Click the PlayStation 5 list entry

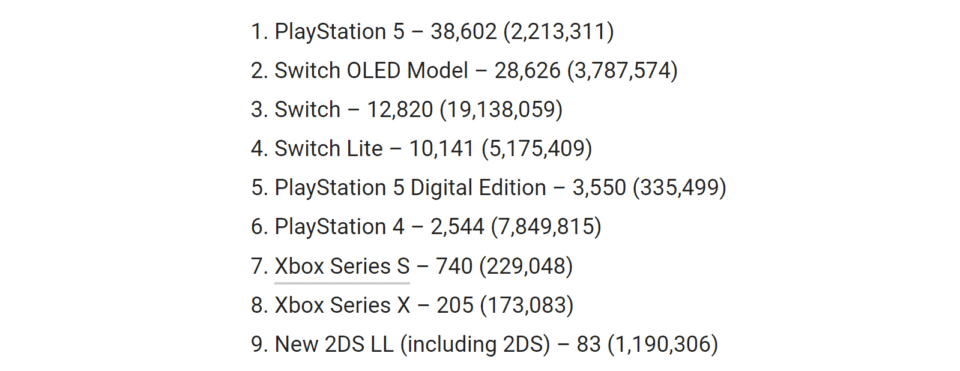click(432, 31)
